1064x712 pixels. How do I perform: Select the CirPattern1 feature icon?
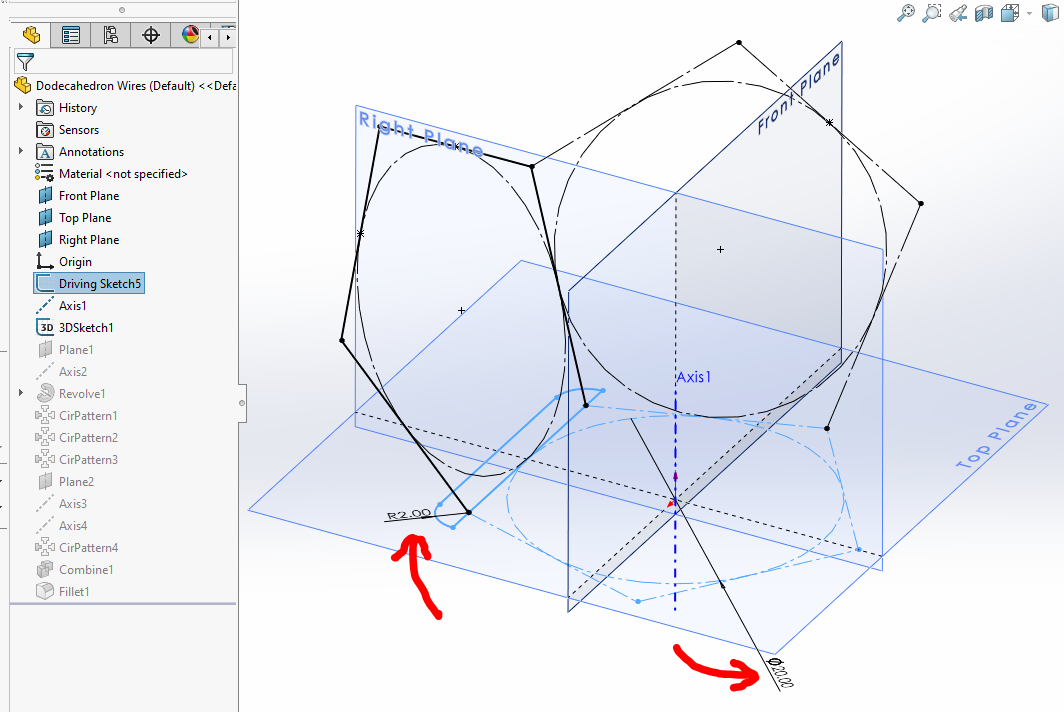(x=45, y=415)
